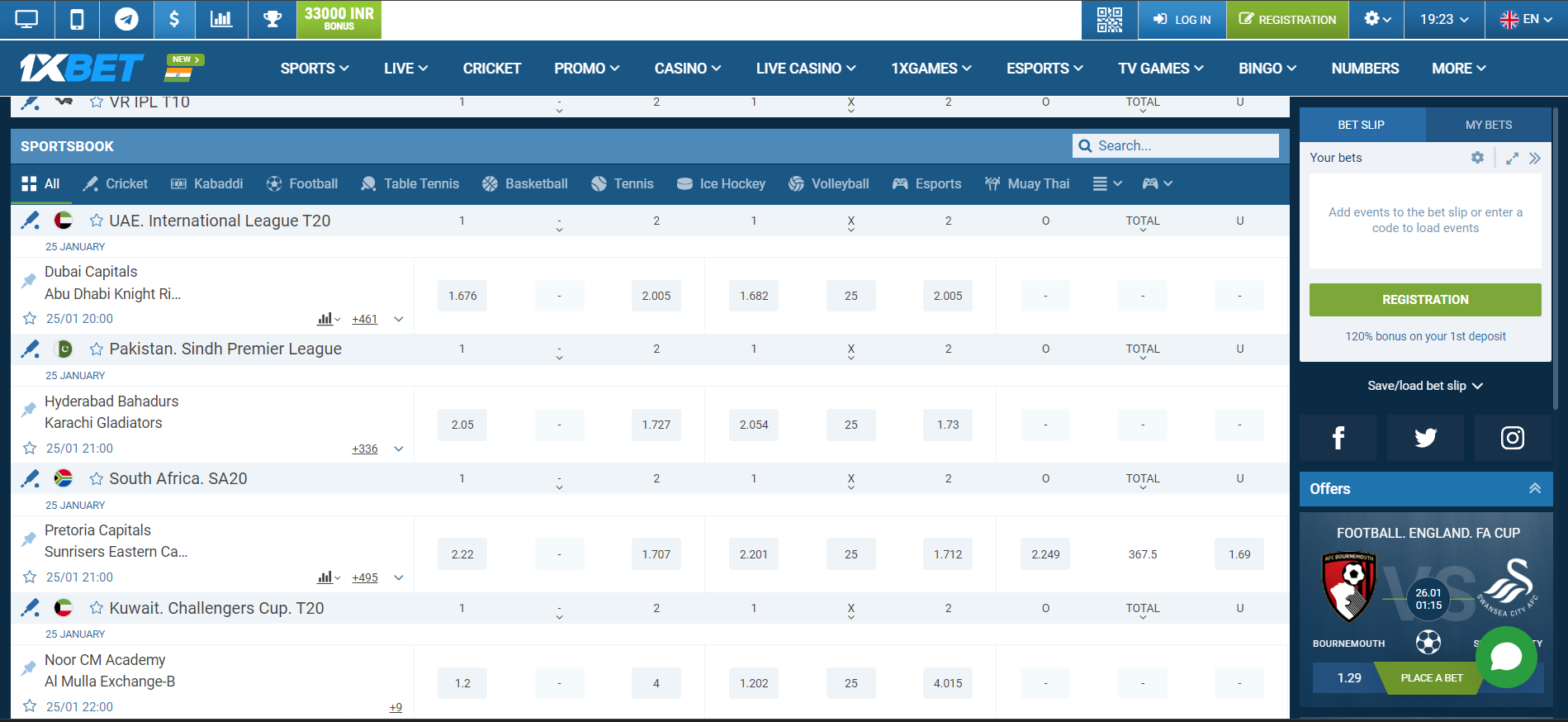Viewport: 1568px width, 722px height.
Task: Favorite the Kuwait Challengers Cup T20
Action: click(97, 608)
